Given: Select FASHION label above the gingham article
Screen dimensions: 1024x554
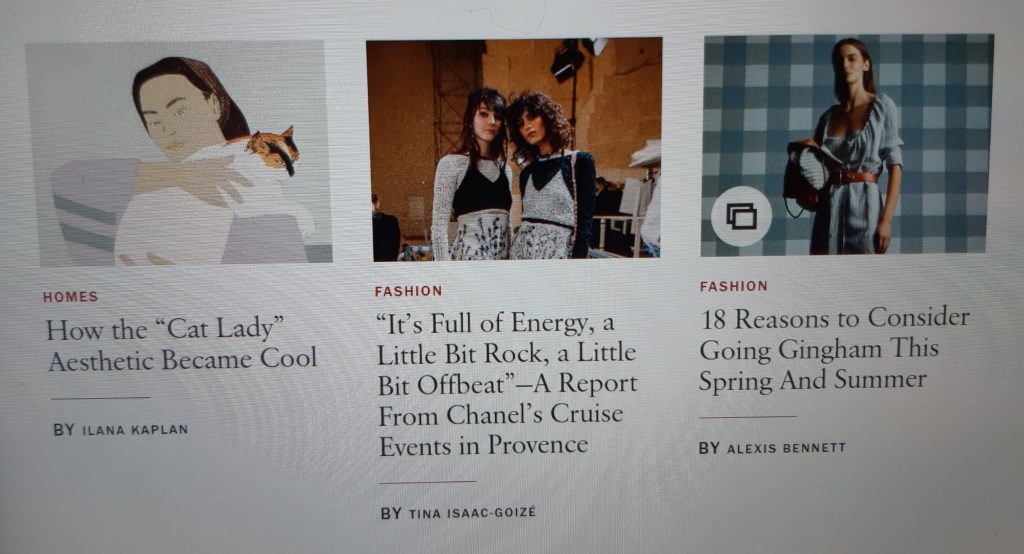Looking at the screenshot, I should coord(733,286).
